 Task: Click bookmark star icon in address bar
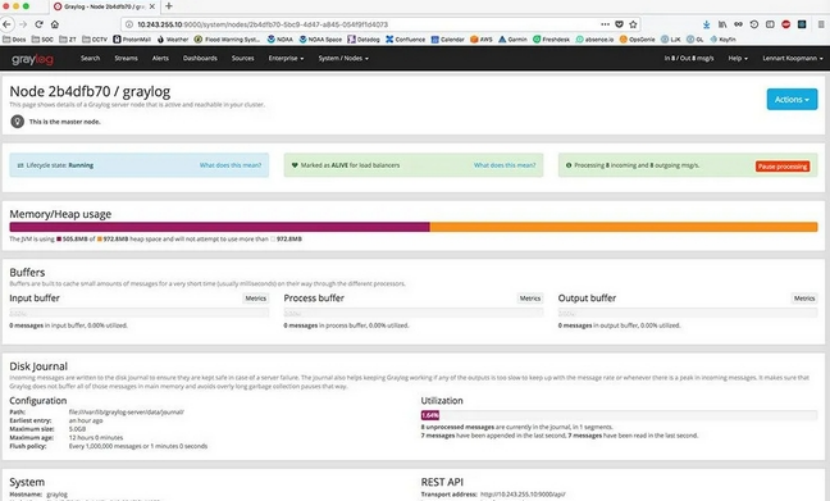(x=633, y=23)
